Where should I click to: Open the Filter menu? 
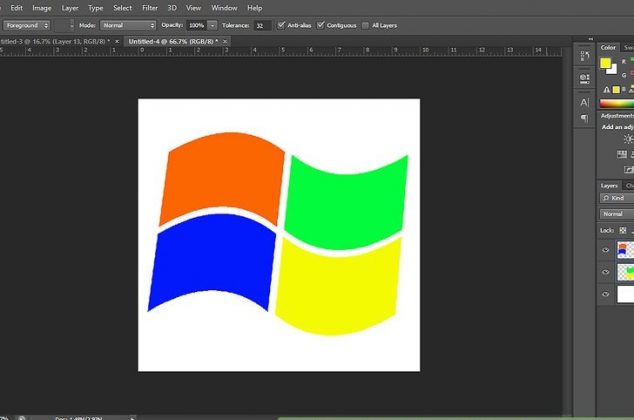[150, 7]
